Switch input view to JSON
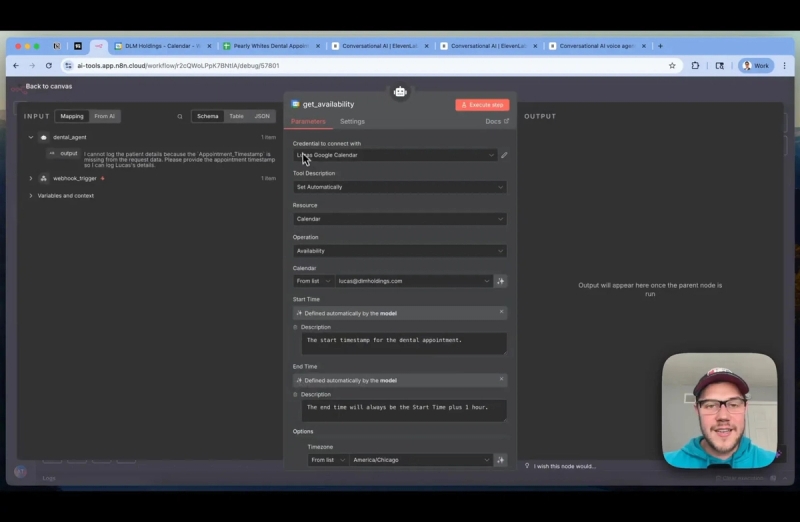Viewport: 800px width, 522px height. point(262,116)
